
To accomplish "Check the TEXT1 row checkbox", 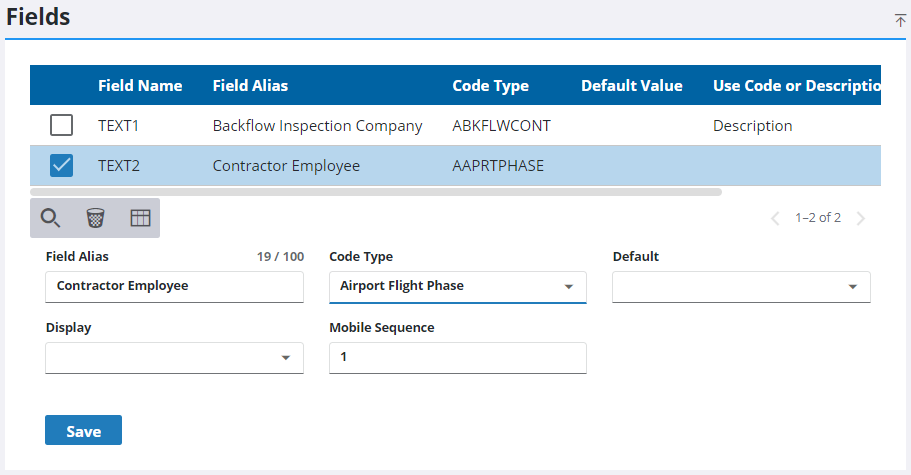I will point(62,126).
